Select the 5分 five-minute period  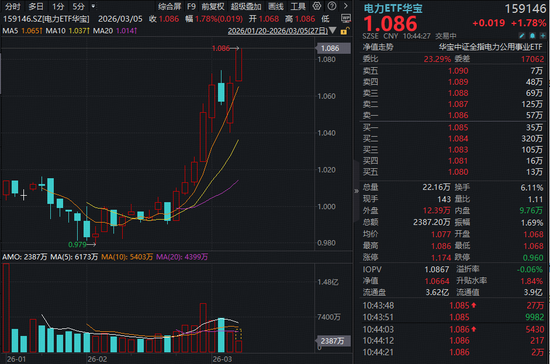coord(79,6)
